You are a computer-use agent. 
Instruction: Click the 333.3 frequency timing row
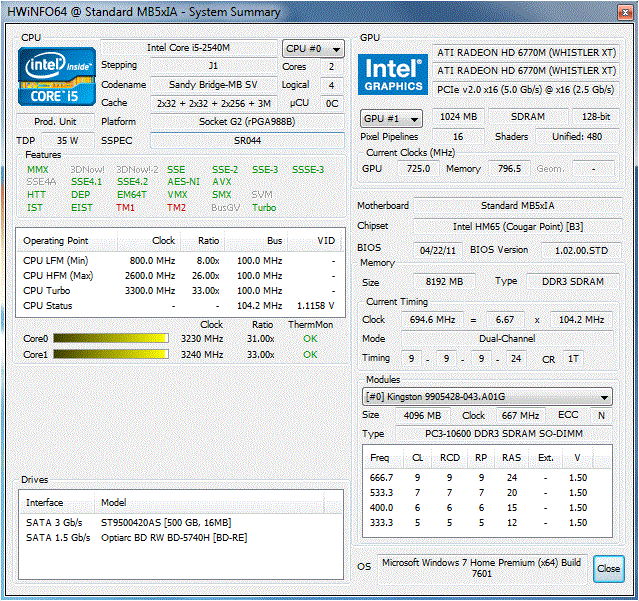(487, 522)
